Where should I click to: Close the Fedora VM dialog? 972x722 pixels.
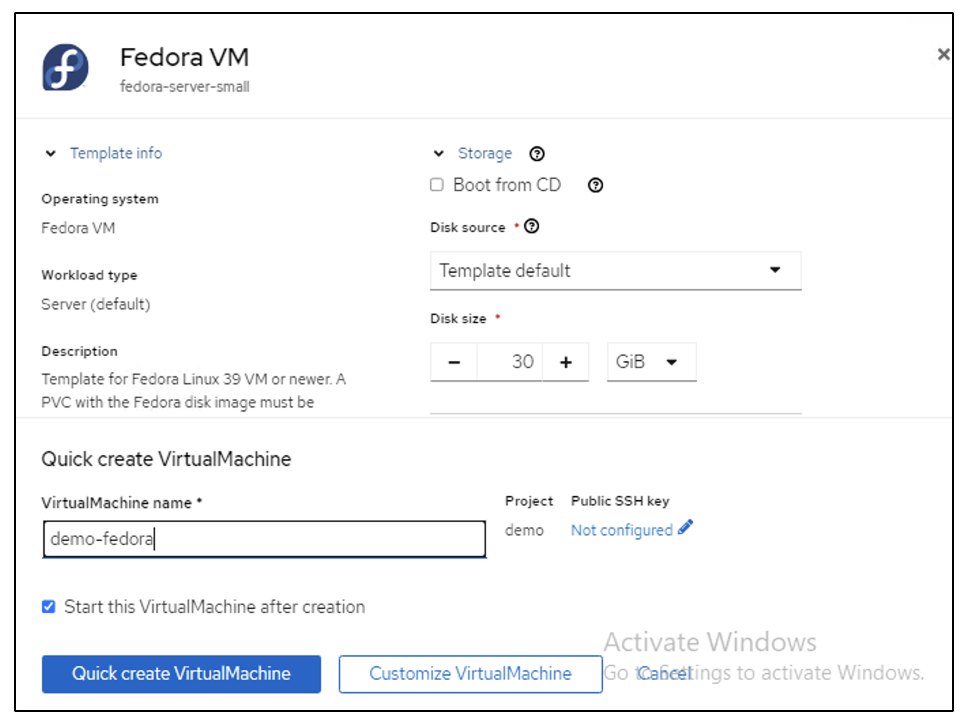pyautogui.click(x=943, y=55)
